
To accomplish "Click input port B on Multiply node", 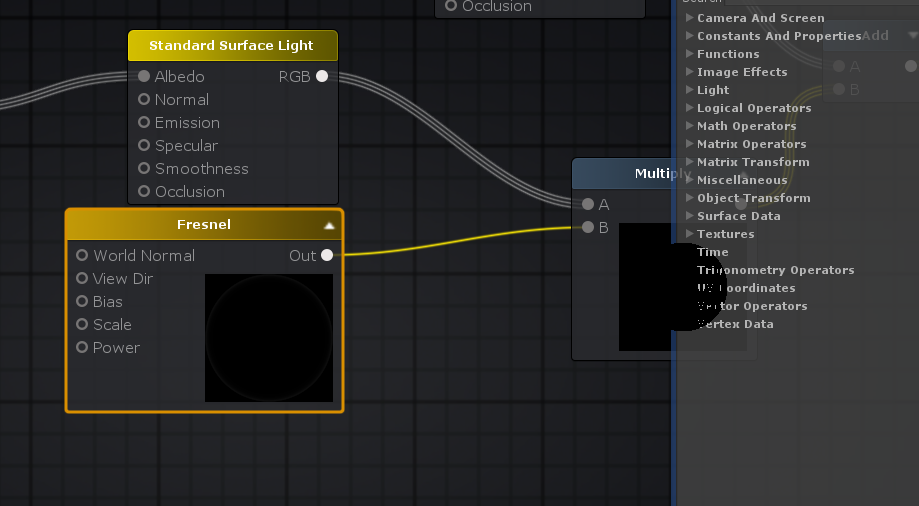I will click(x=588, y=227).
